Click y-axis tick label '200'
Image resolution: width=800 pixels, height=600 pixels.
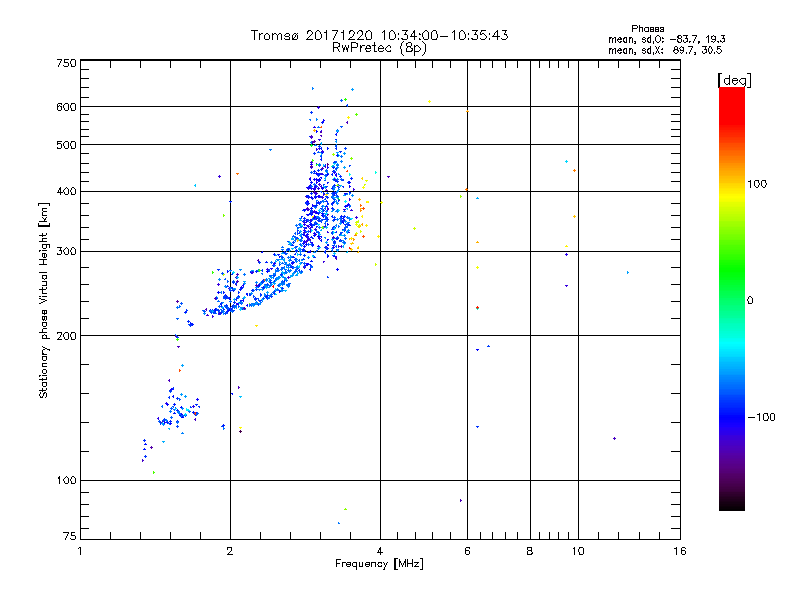[x=66, y=336]
